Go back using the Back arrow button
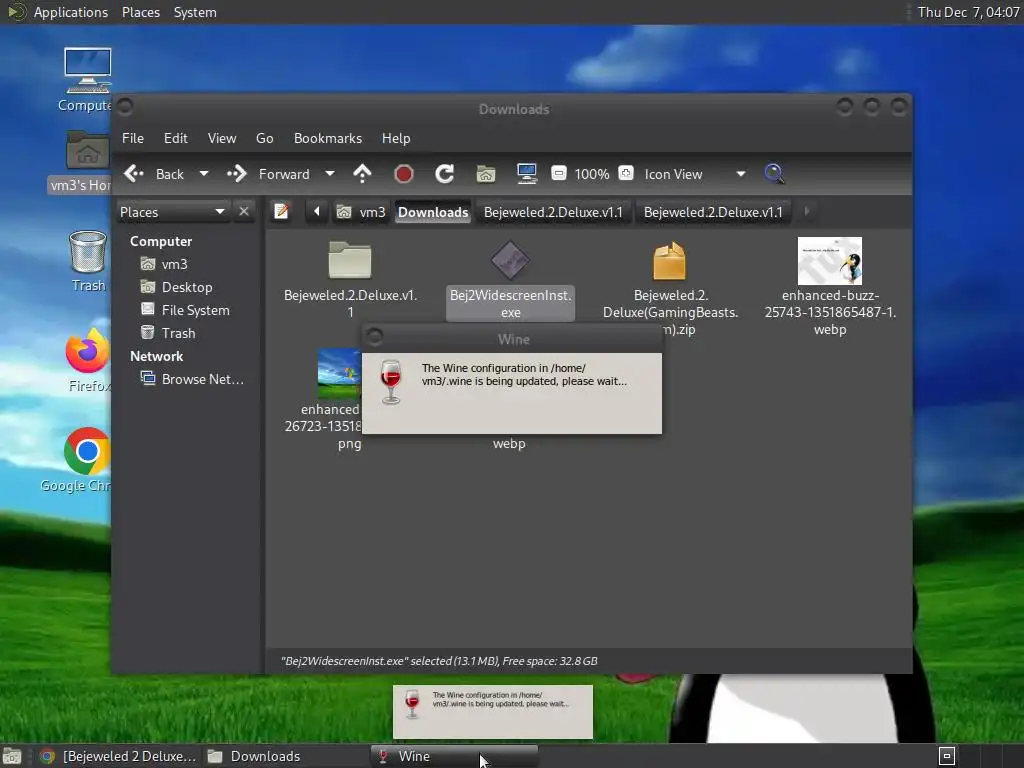Screen dimensions: 1024x768 tap(154, 174)
